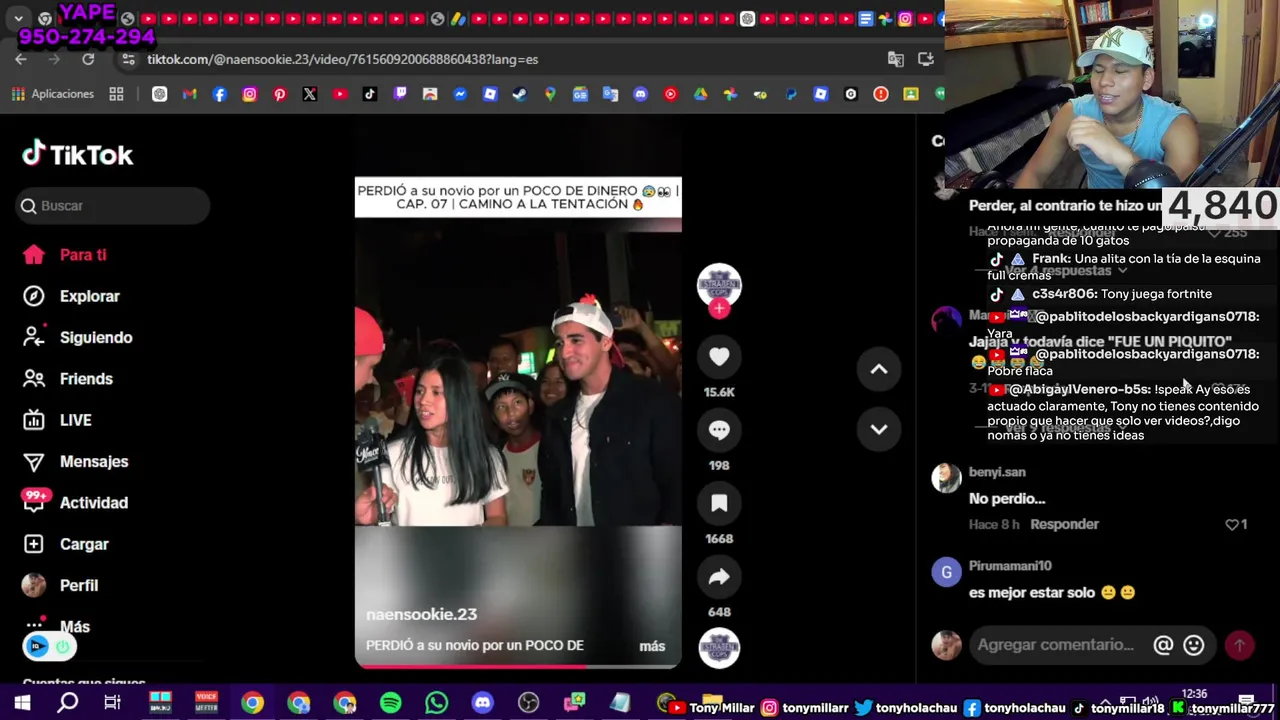This screenshot has height=720, width=1280.
Task: Open benyi.san username link
Action: point(997,472)
